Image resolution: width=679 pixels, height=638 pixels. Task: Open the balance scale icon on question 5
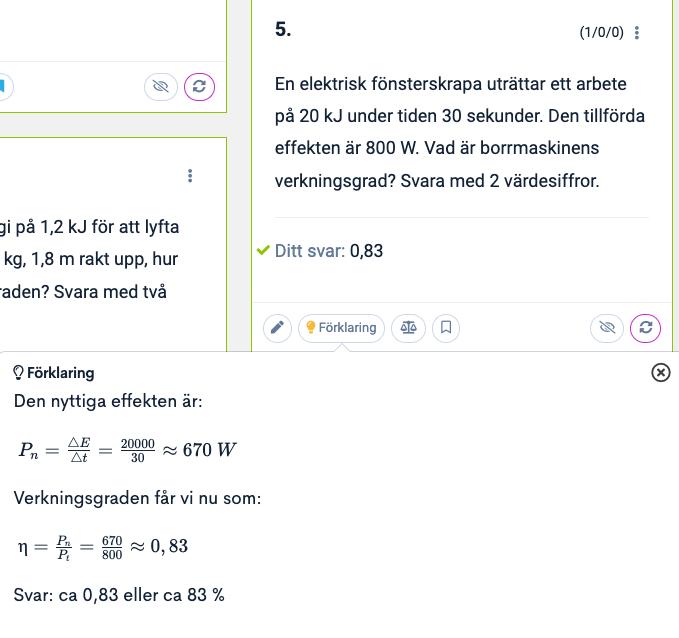408,328
